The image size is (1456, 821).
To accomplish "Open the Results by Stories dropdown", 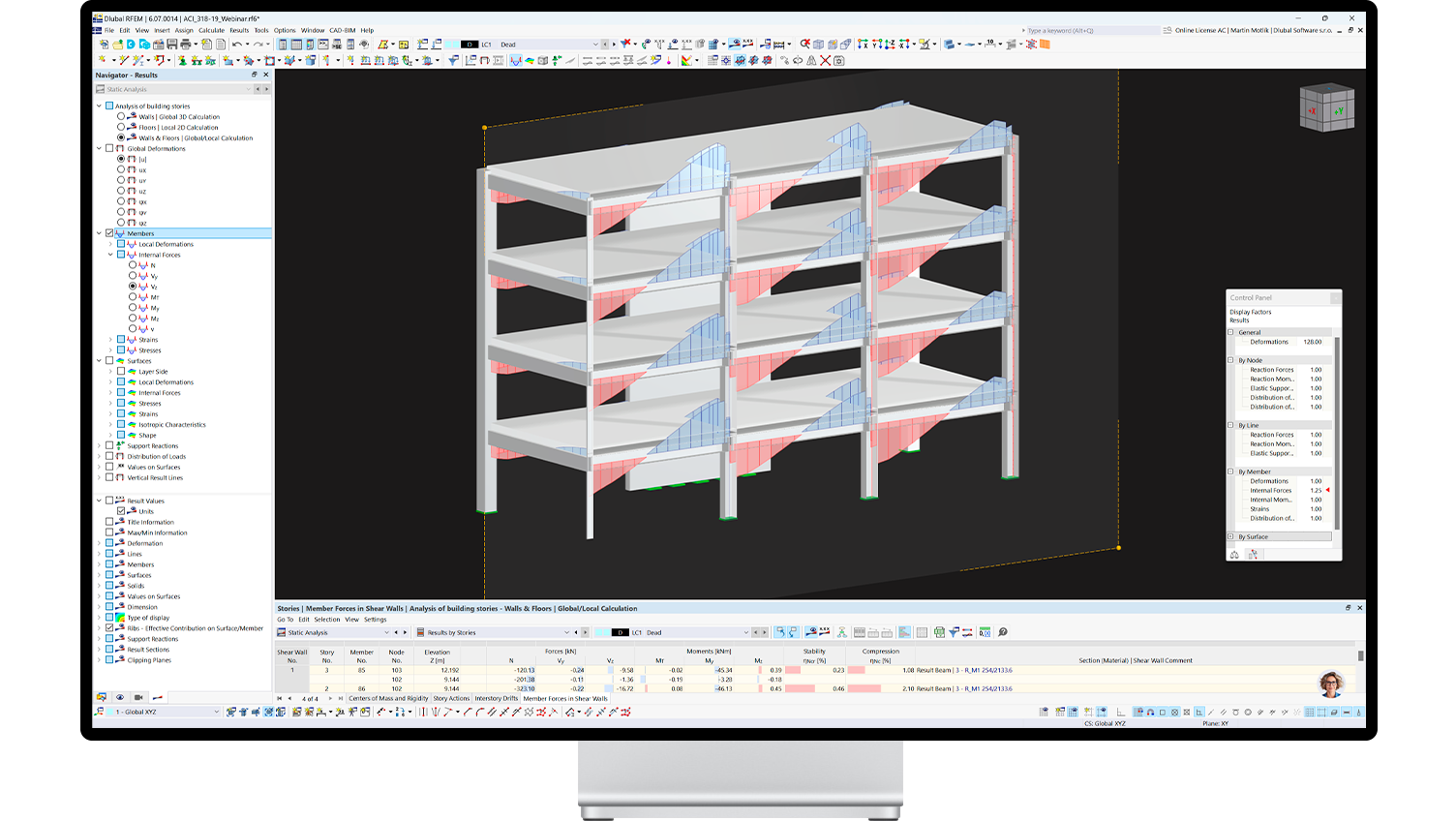I will coord(566,632).
